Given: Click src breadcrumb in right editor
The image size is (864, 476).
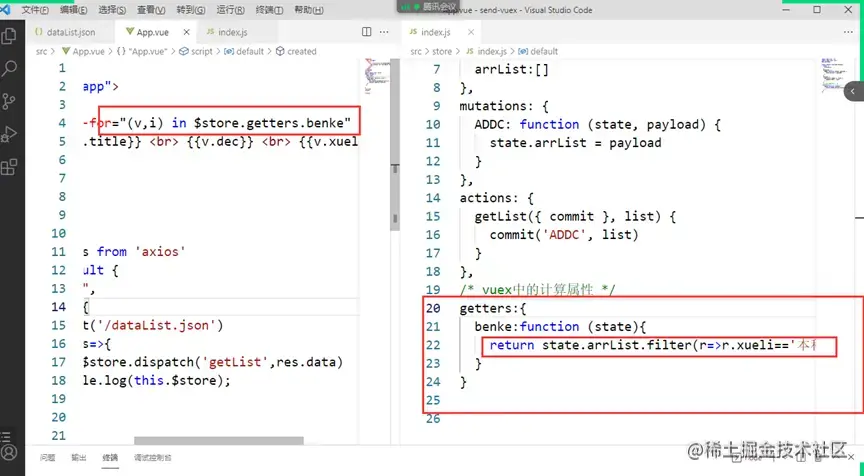Looking at the screenshot, I should pos(416,51).
